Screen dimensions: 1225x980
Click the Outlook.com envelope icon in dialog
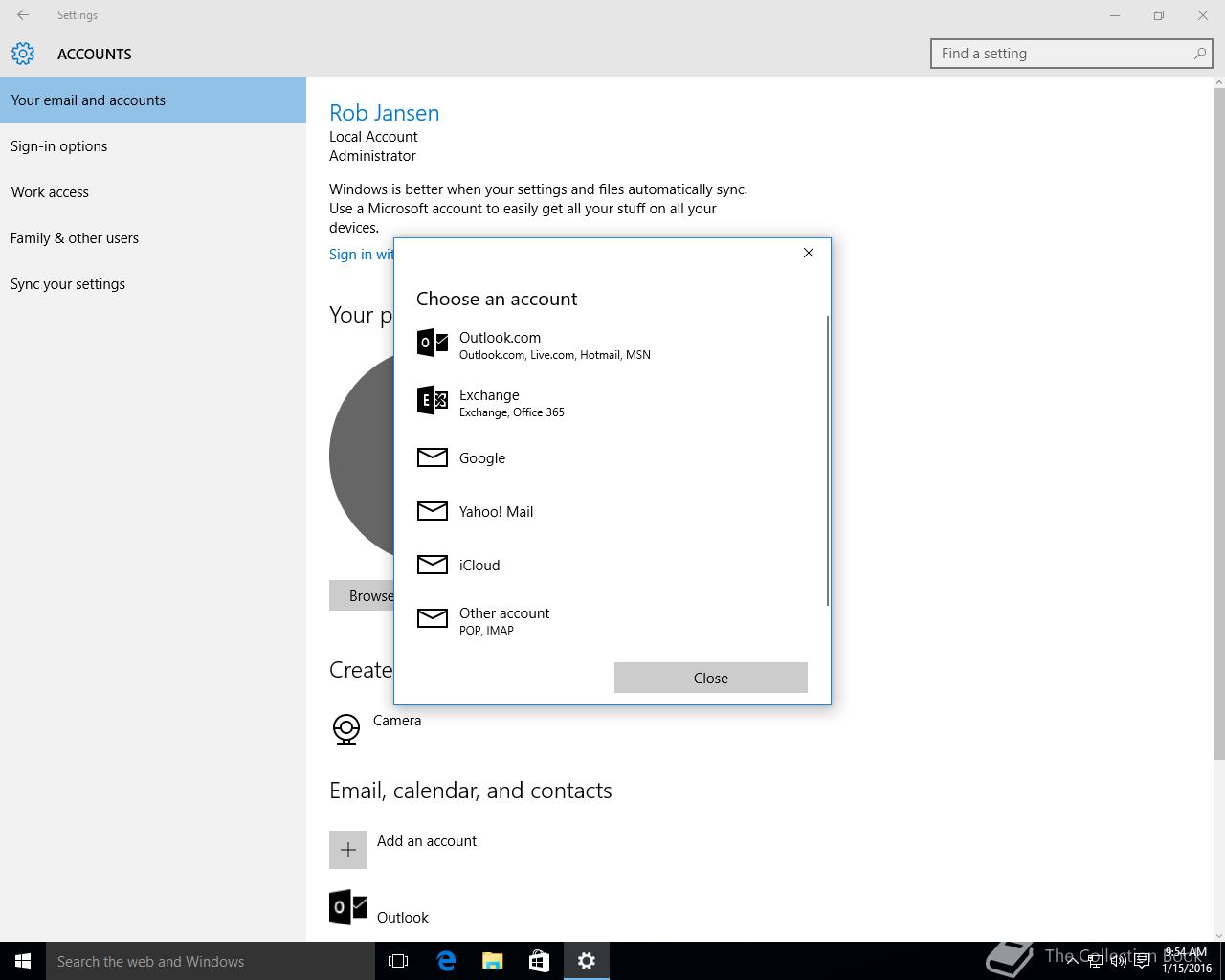tap(433, 343)
